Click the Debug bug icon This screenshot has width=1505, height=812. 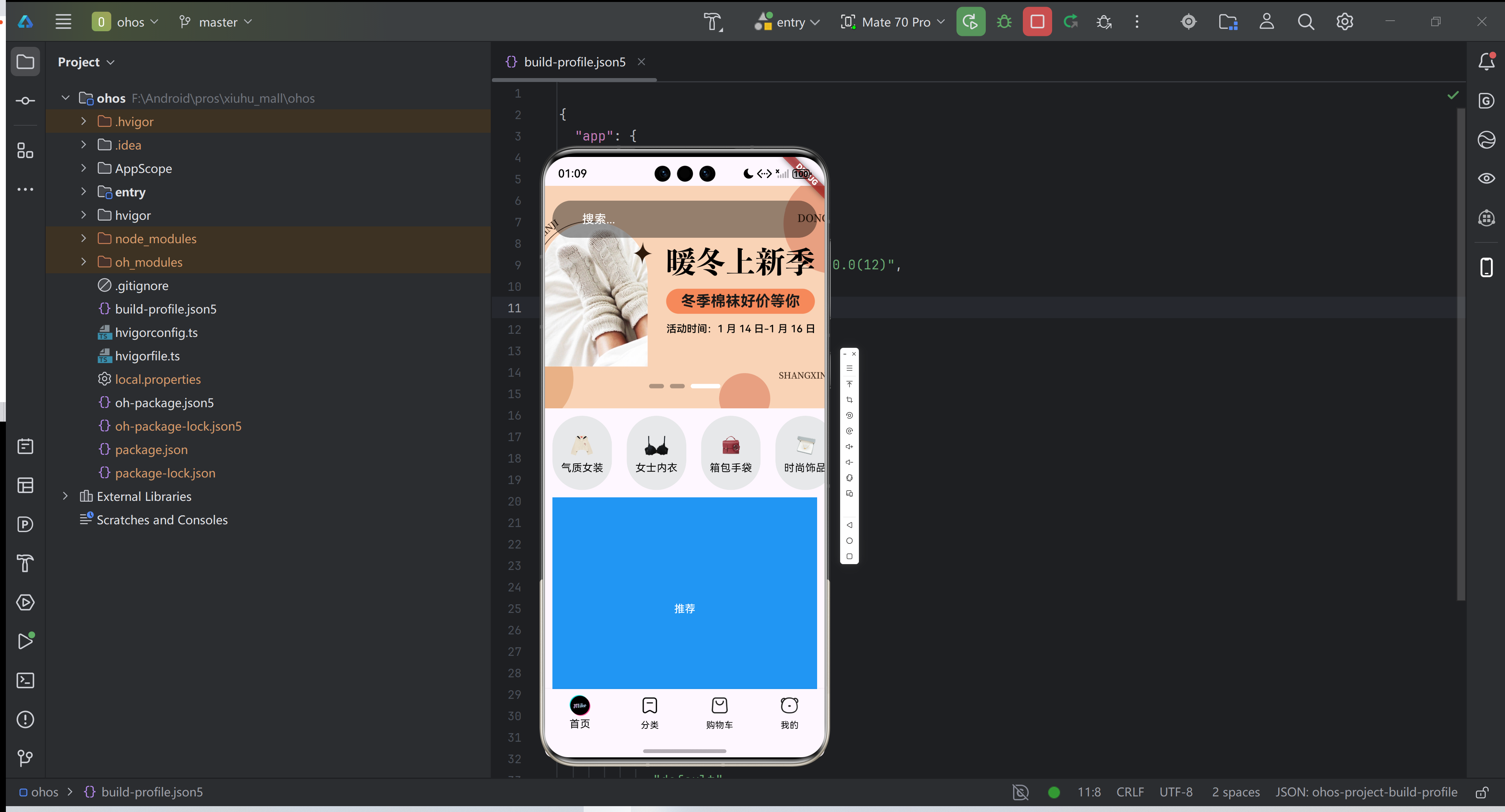pos(1004,22)
